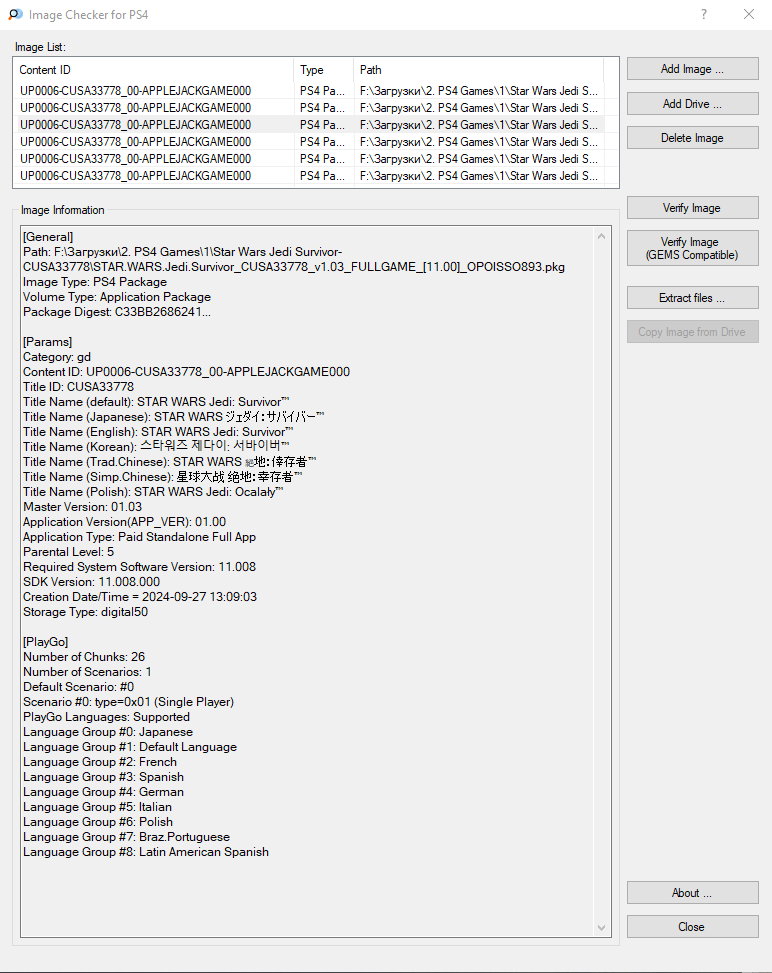
Task: Click Volume Type: Application Package line
Action: [117, 297]
